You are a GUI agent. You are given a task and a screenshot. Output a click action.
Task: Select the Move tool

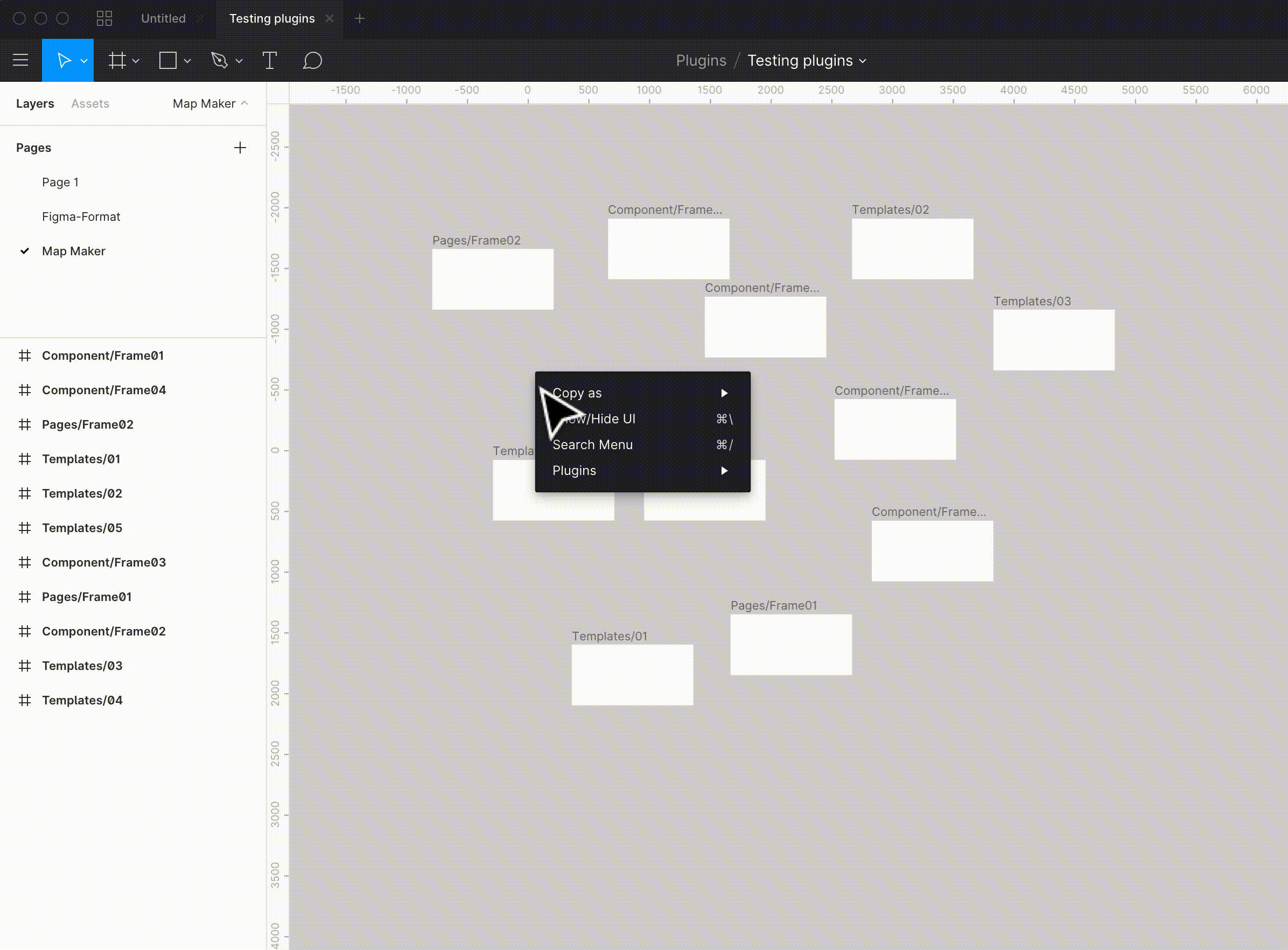point(63,60)
